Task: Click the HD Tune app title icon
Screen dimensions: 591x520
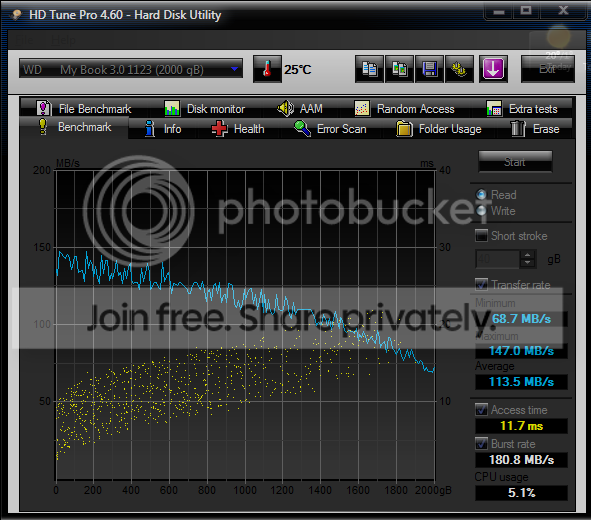Action: coord(15,15)
